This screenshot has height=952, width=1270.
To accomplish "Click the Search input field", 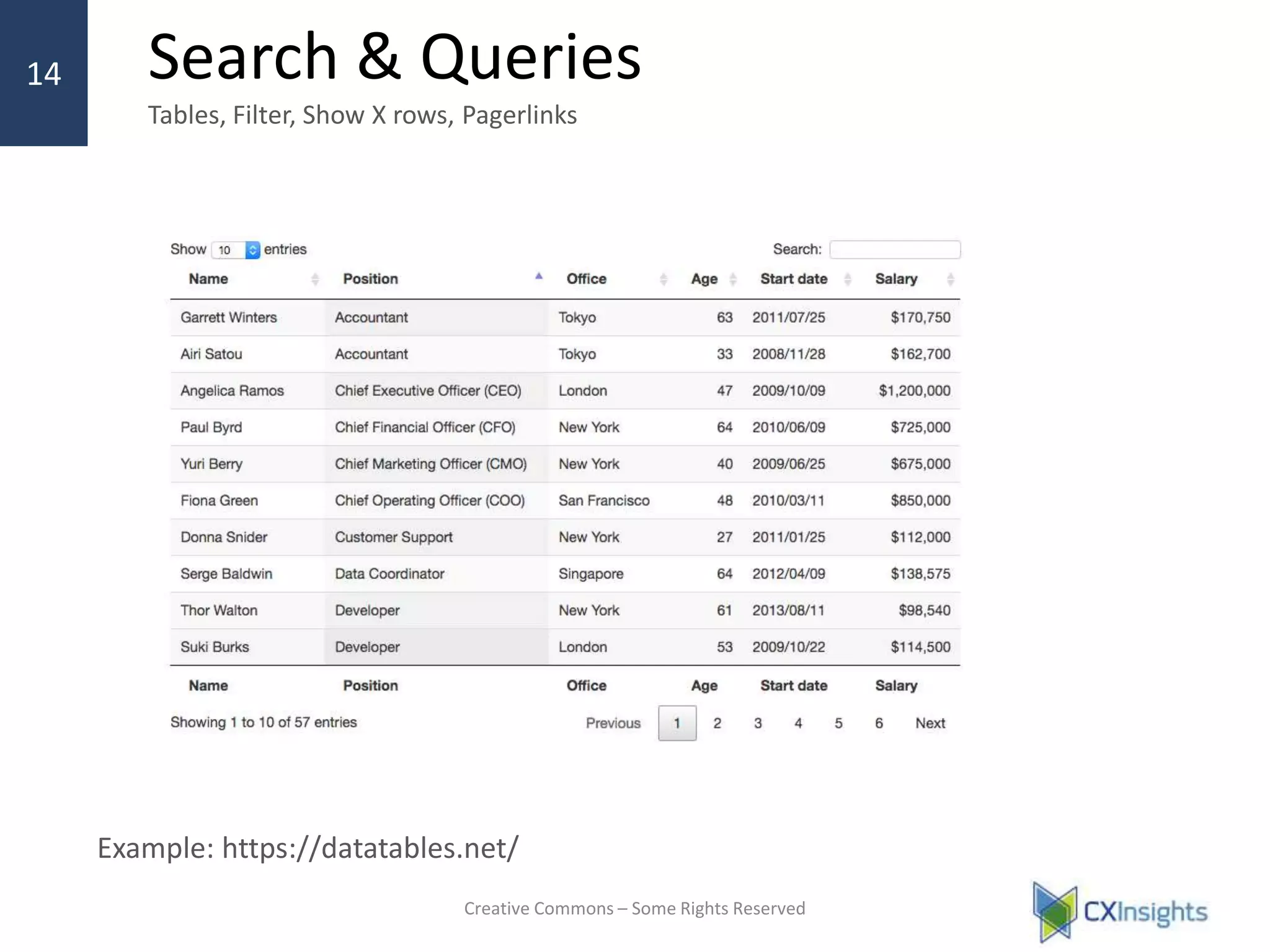I will point(895,249).
